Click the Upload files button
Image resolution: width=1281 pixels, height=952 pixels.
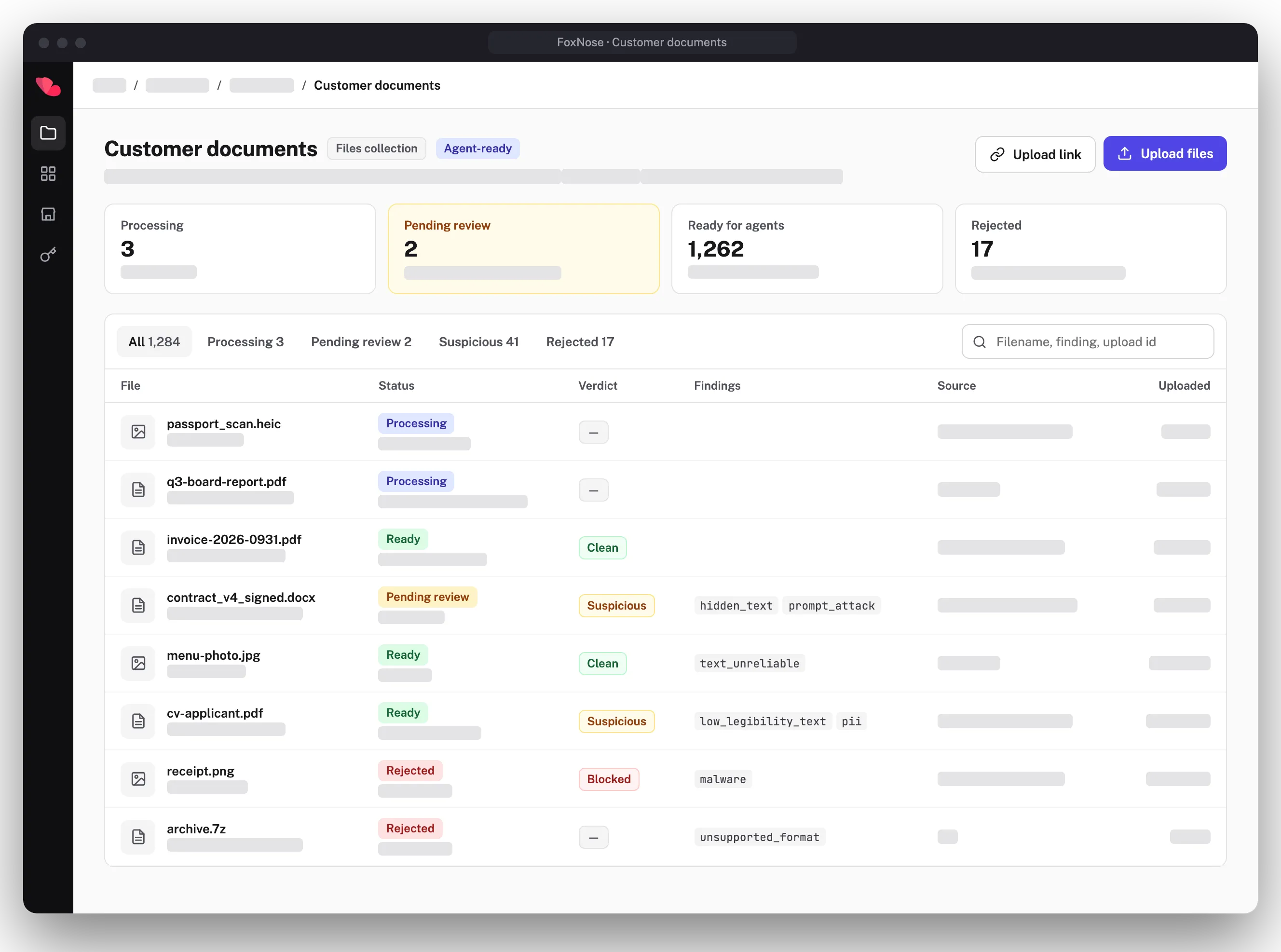pyautogui.click(x=1165, y=153)
